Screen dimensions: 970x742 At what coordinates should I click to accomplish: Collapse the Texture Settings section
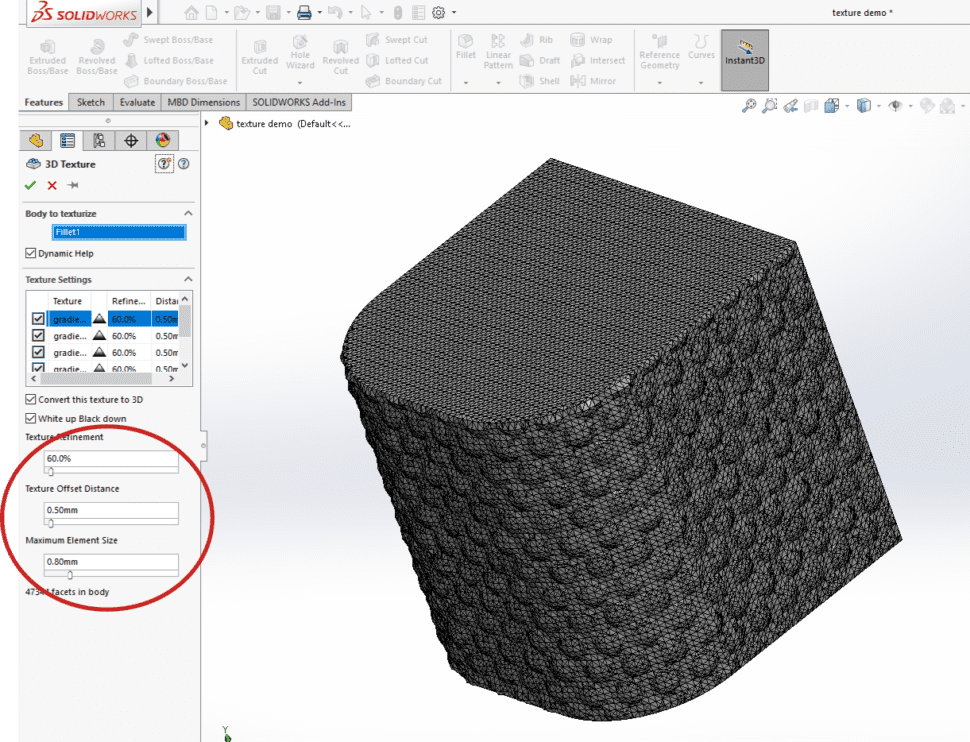189,279
